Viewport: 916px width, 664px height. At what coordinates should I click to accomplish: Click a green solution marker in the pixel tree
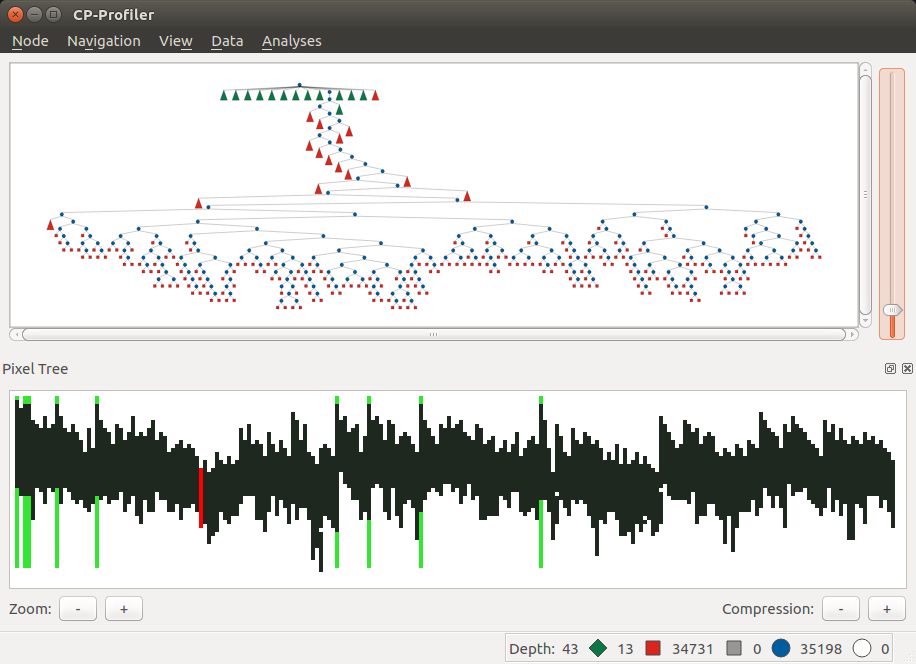(27, 530)
